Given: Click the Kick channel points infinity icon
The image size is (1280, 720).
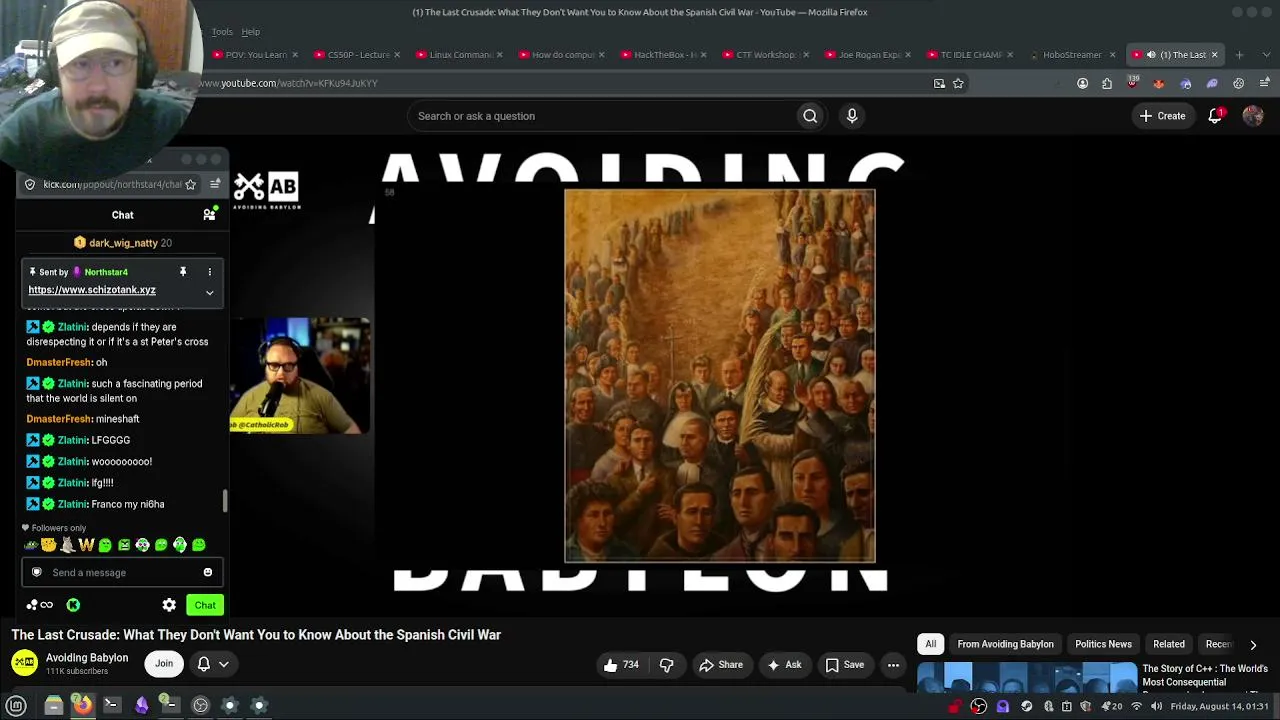Looking at the screenshot, I should (x=40, y=605).
